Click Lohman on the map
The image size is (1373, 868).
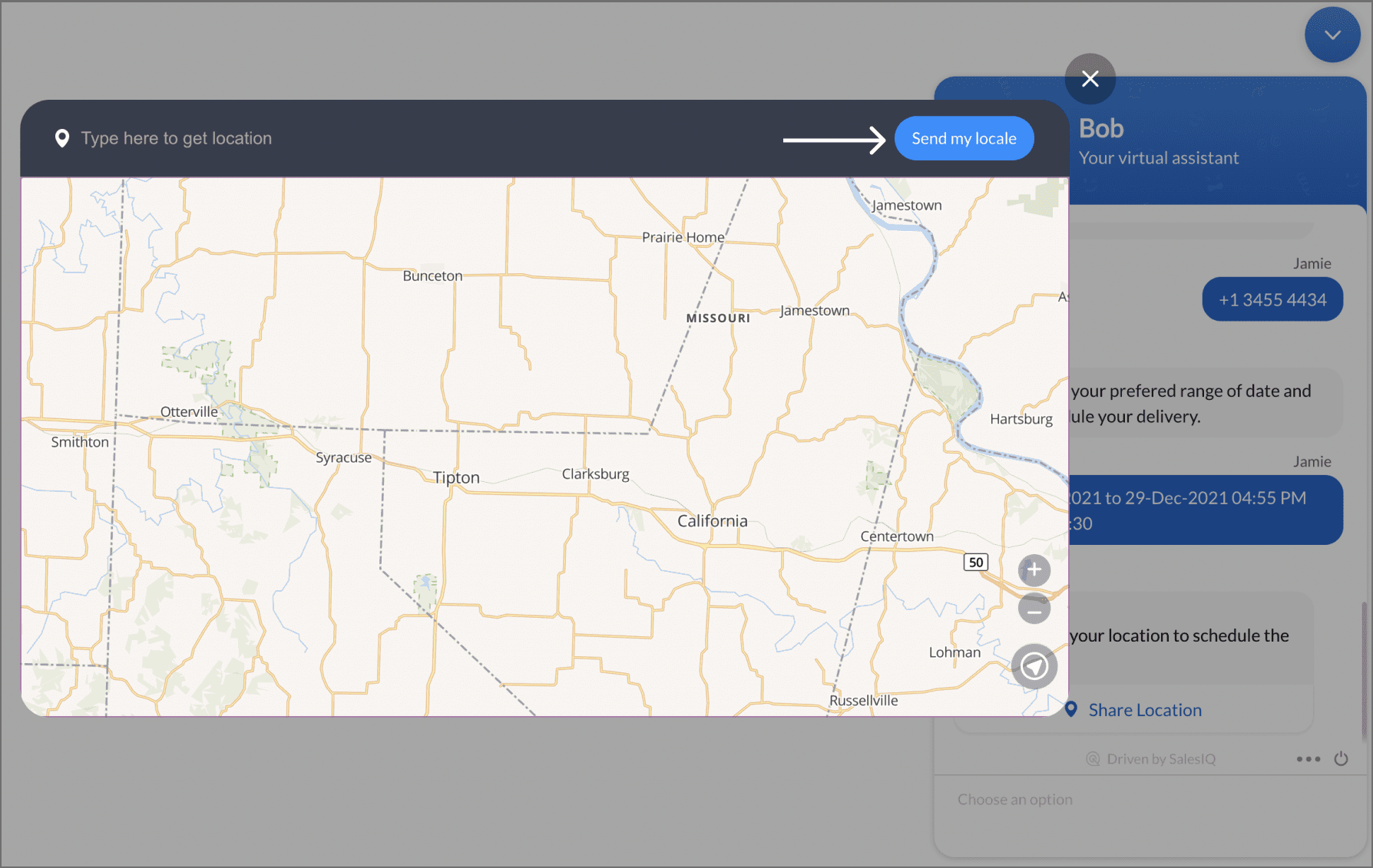pos(954,652)
